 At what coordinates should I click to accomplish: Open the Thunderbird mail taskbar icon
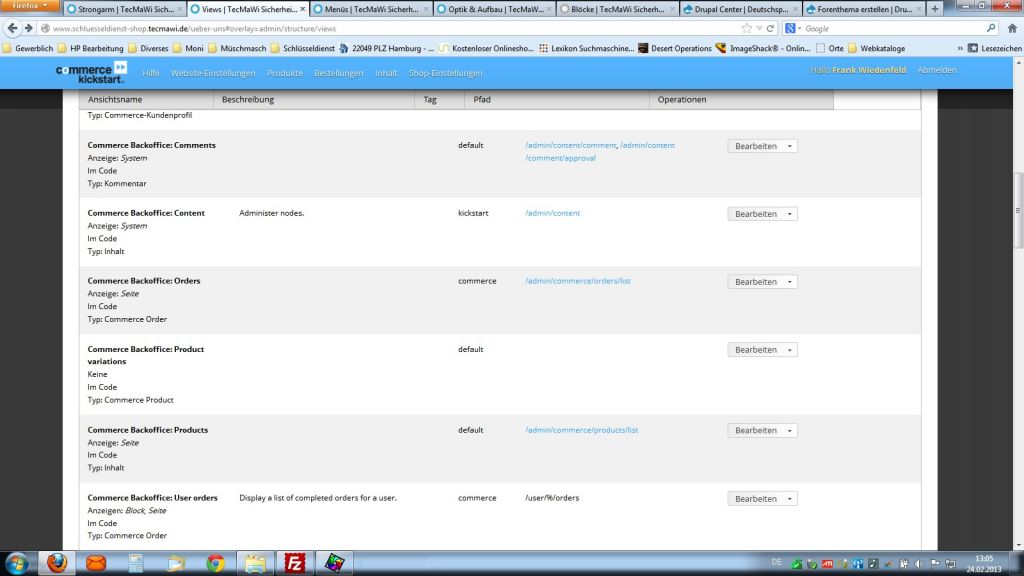pyautogui.click(x=96, y=562)
